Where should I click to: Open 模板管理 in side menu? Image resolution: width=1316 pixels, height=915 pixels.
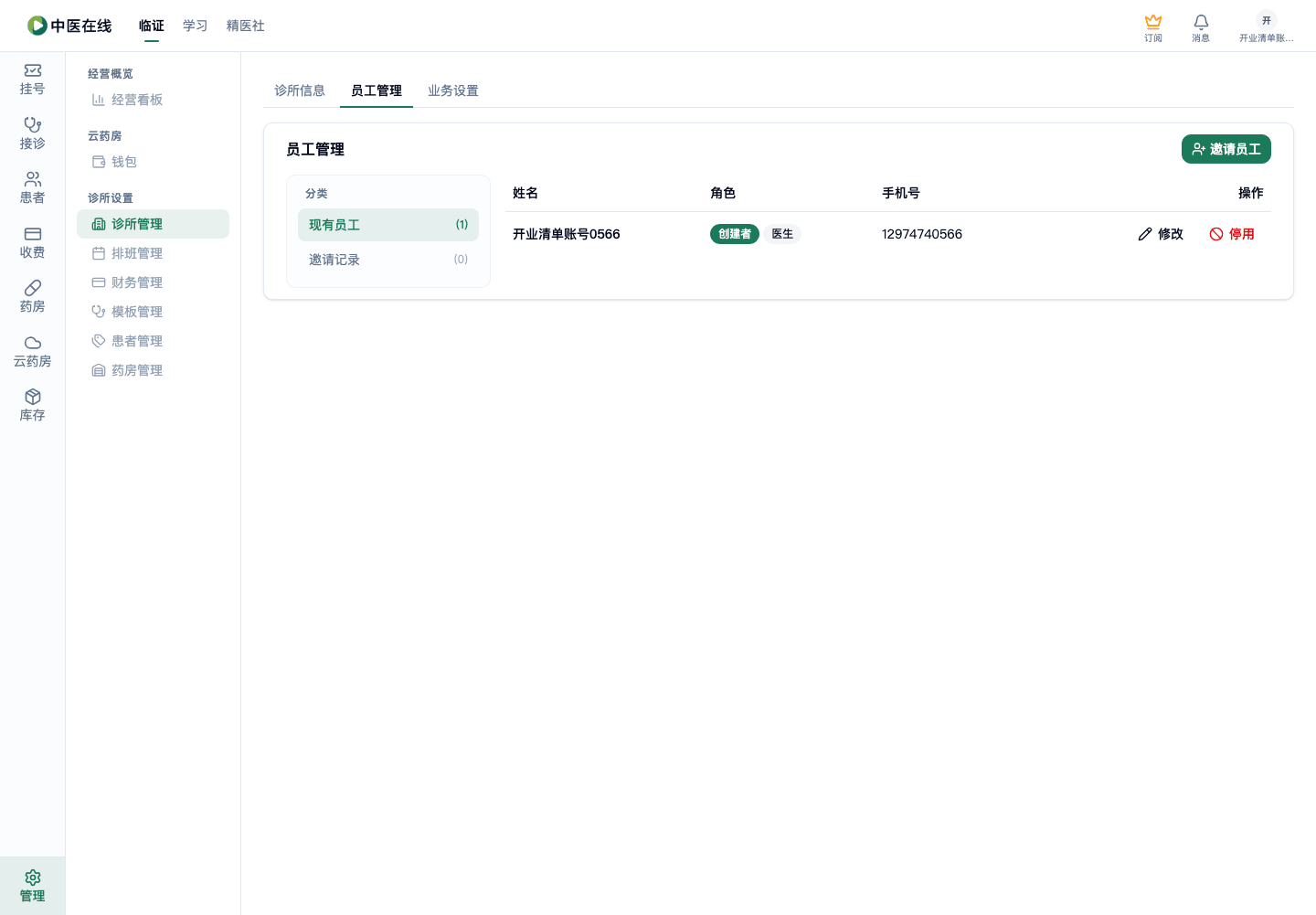(154, 312)
